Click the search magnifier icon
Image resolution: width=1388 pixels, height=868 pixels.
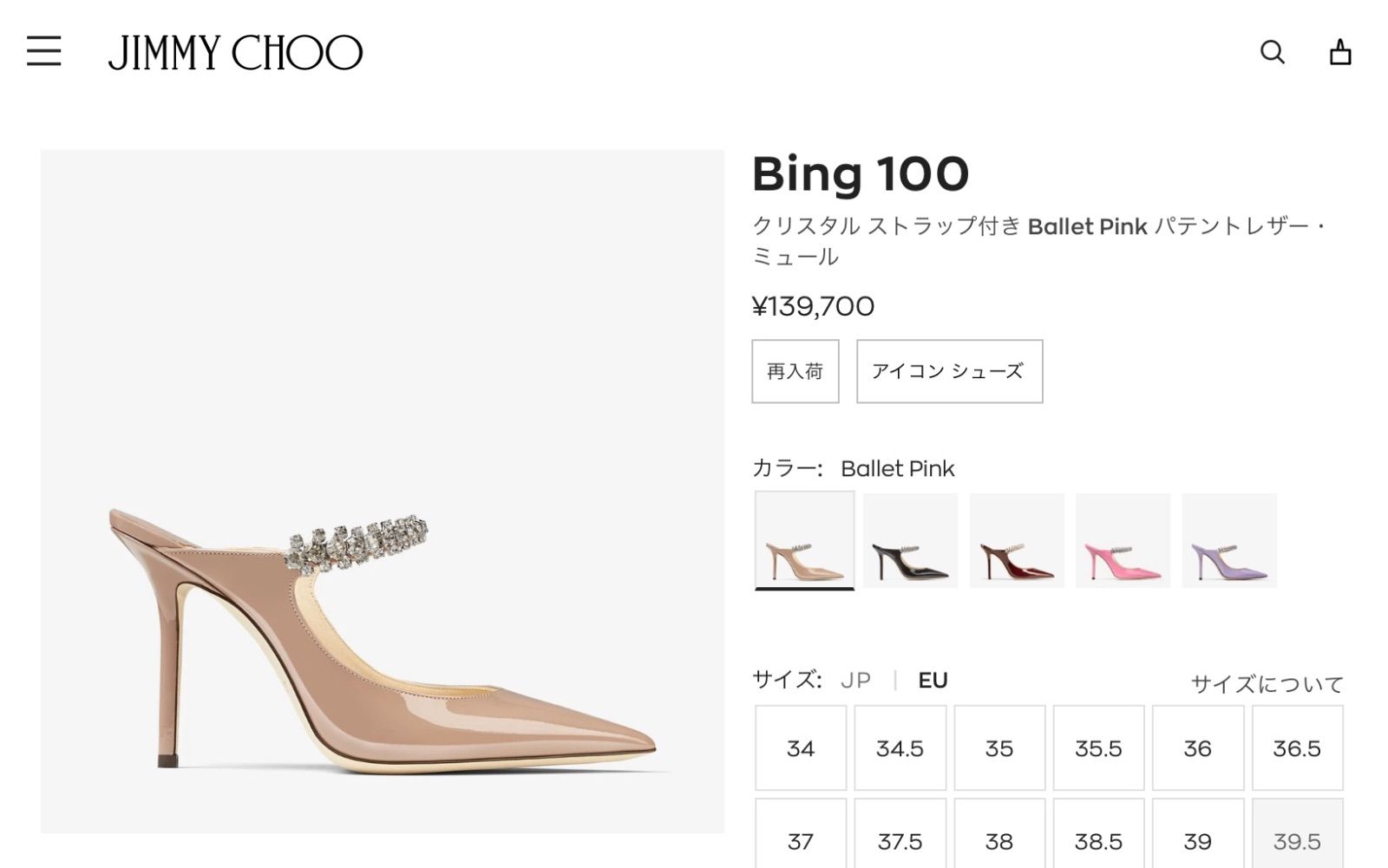point(1272,52)
